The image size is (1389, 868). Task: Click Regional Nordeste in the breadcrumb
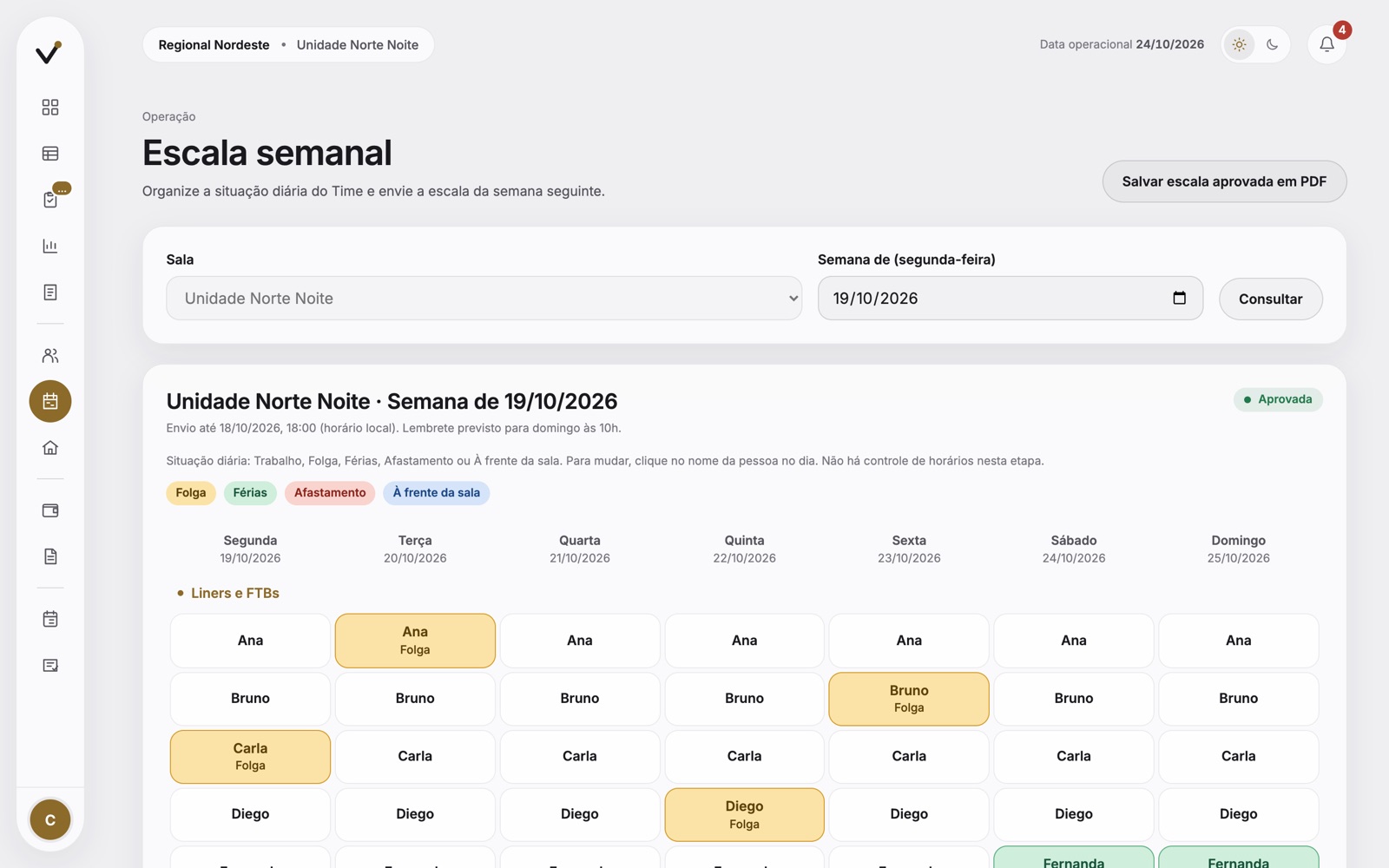coord(214,45)
